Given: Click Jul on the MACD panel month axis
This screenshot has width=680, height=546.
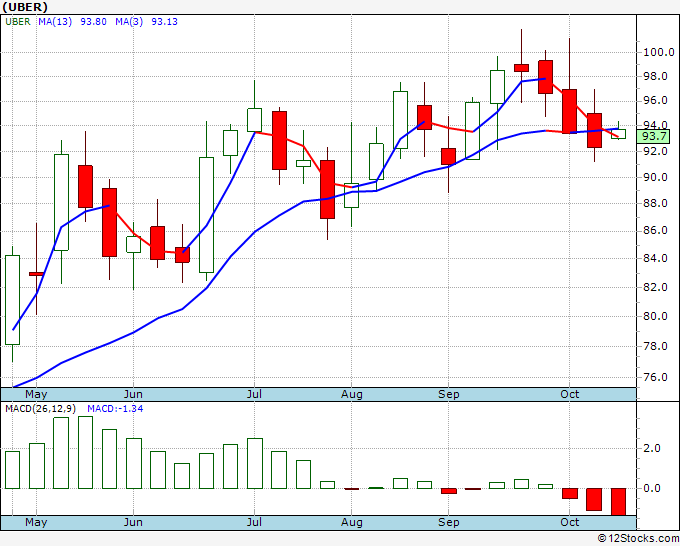Looking at the screenshot, I should pyautogui.click(x=254, y=522).
